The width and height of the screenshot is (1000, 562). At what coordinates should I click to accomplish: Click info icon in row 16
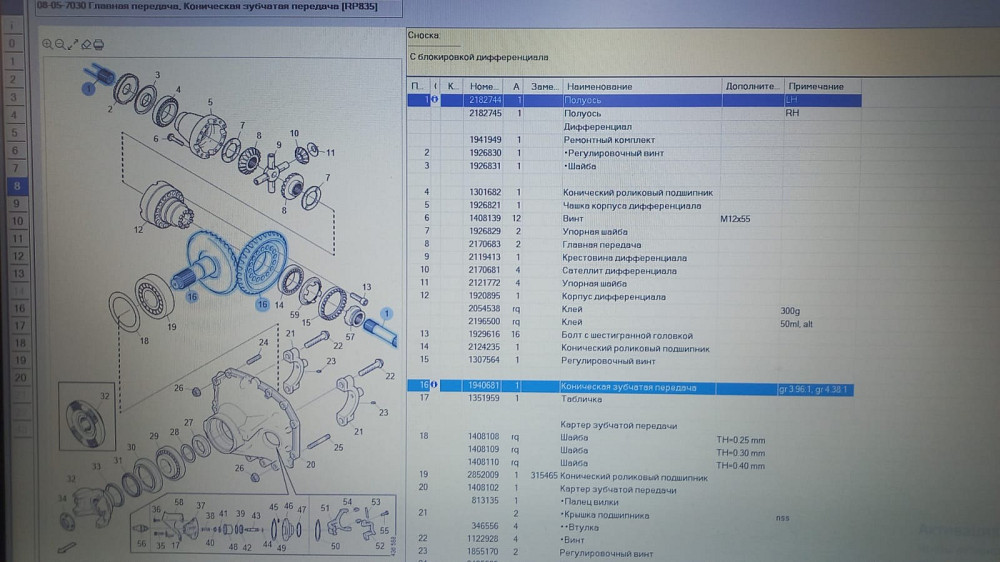[436, 386]
